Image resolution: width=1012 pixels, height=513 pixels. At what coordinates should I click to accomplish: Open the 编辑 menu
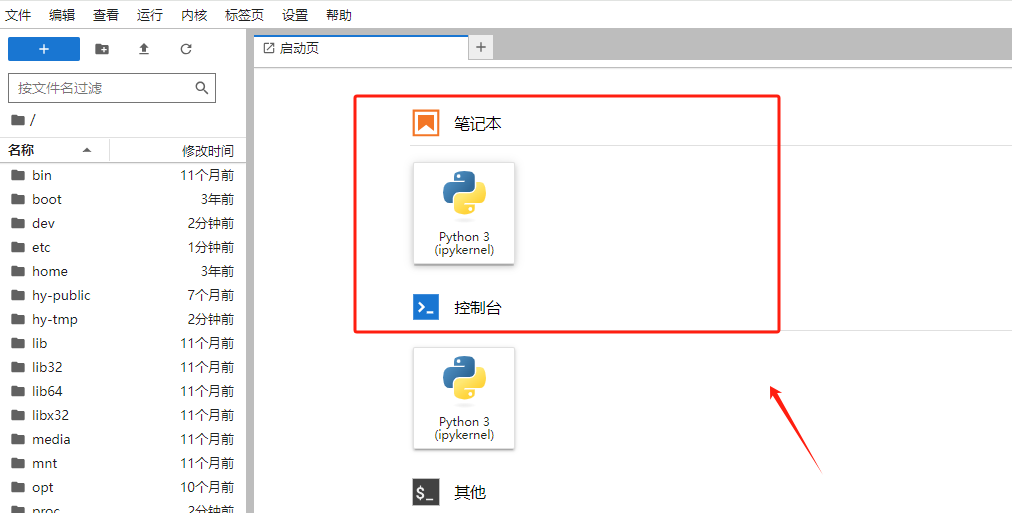[x=62, y=15]
